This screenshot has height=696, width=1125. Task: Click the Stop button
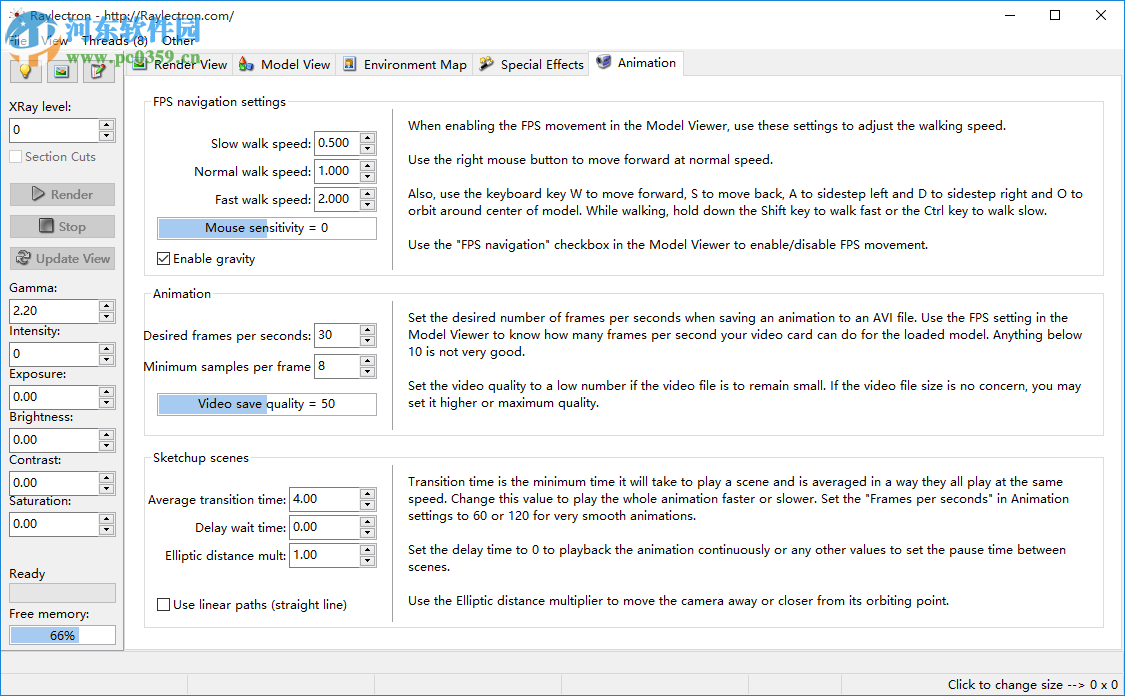click(62, 227)
